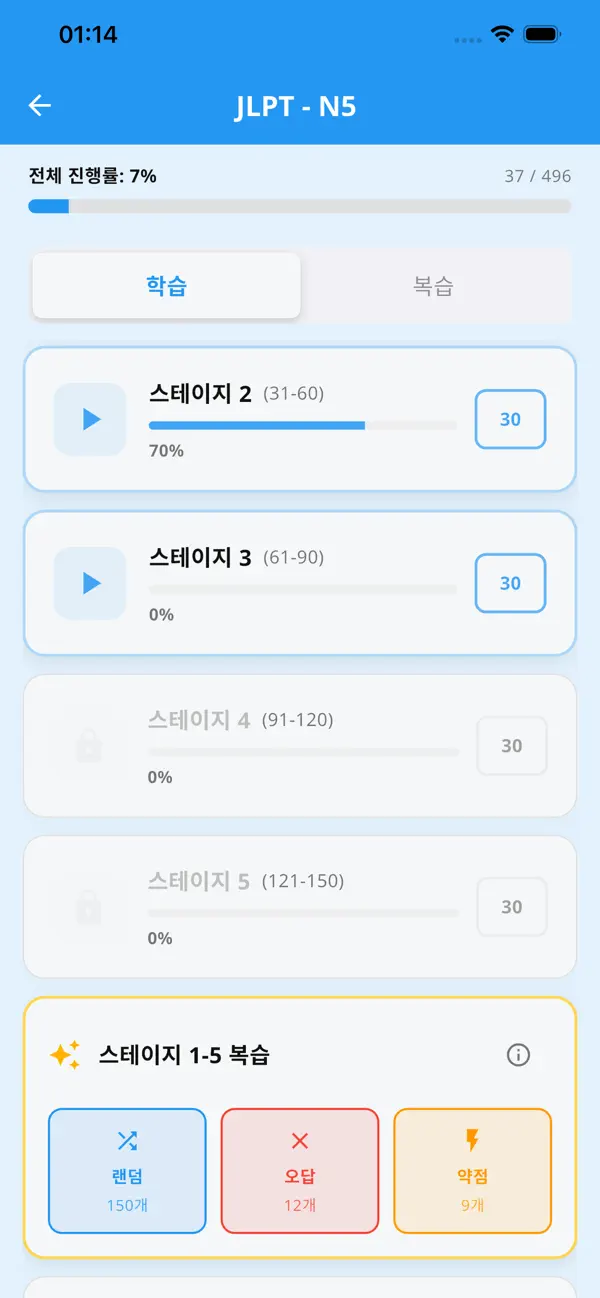
Task: Tap the X icon in the 오답 card
Action: pos(300,1140)
